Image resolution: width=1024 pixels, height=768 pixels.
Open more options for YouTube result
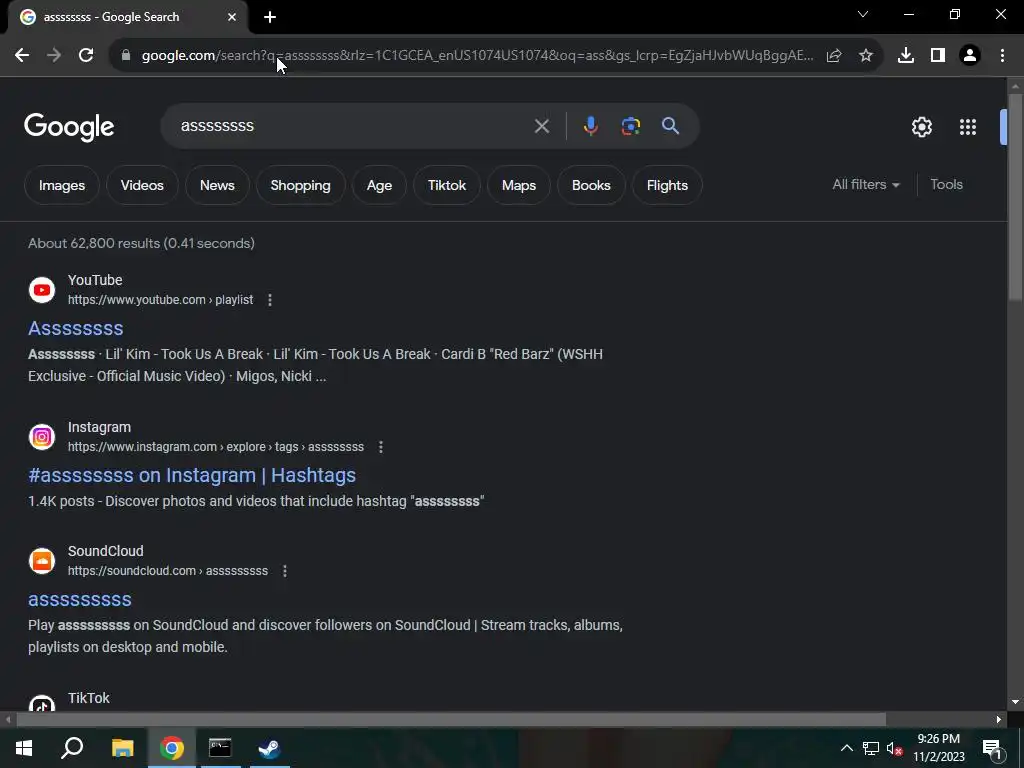coord(270,300)
